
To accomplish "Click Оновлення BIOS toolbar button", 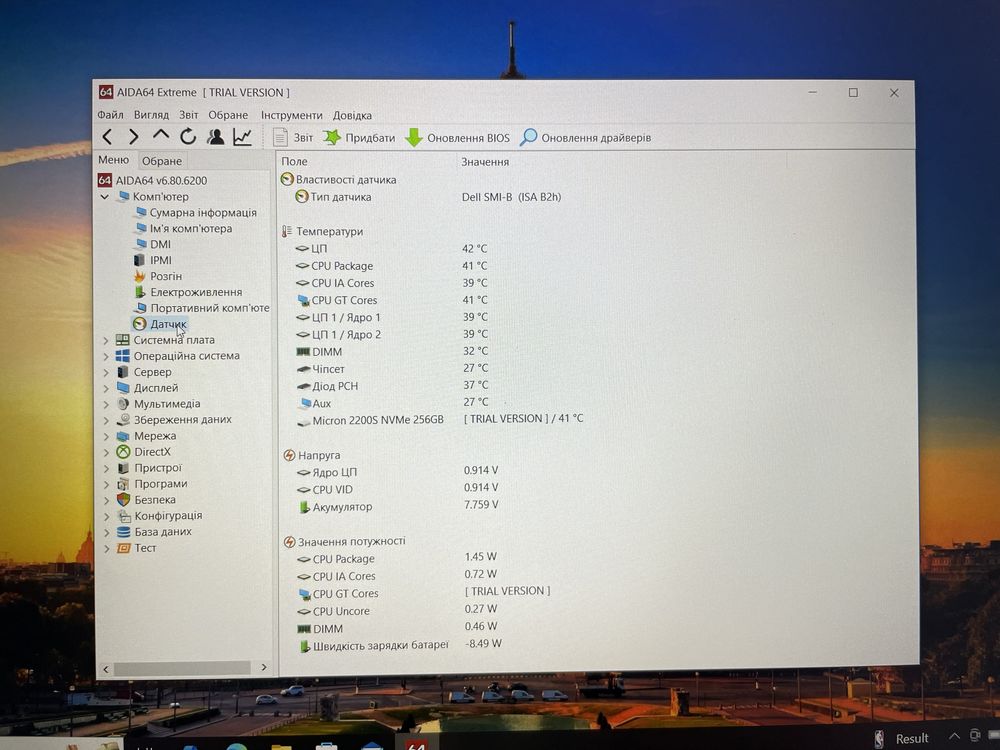I will pyautogui.click(x=458, y=138).
